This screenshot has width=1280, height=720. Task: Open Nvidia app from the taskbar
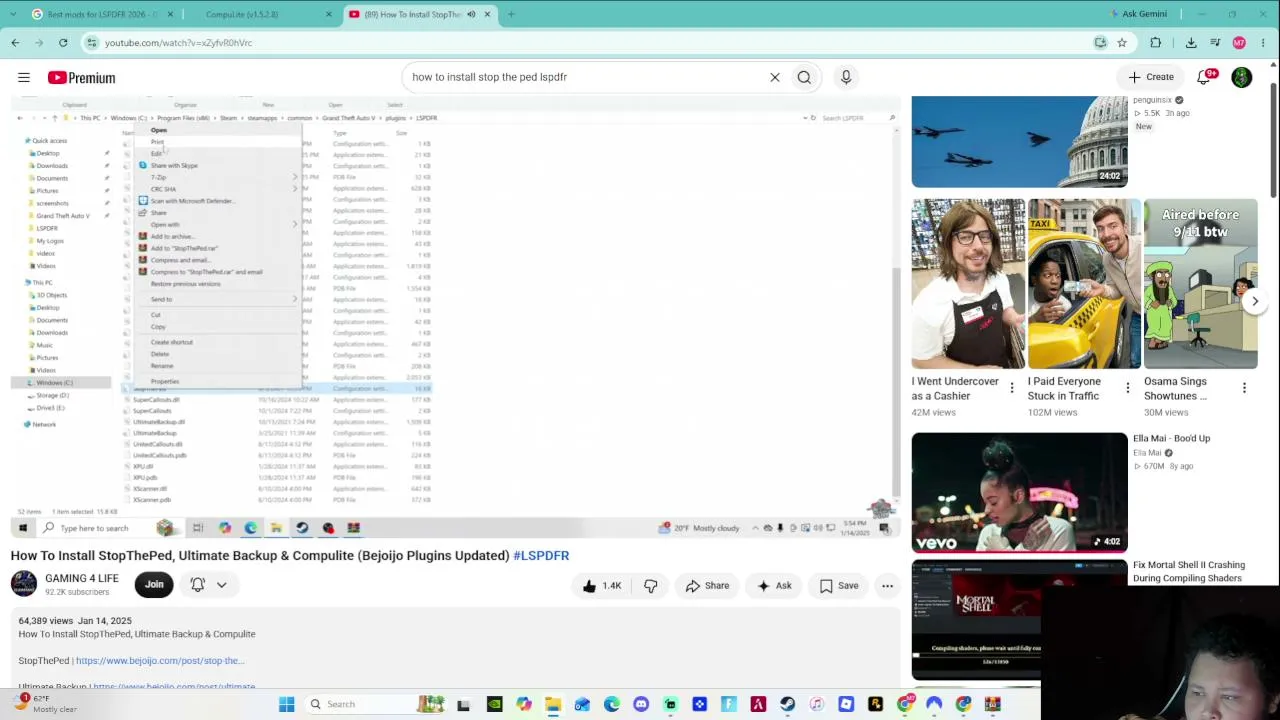(494, 704)
